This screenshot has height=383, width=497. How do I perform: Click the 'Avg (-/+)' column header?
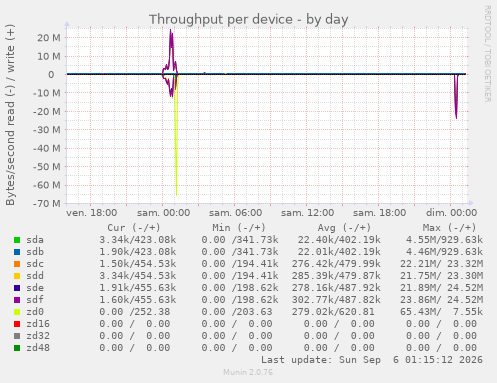click(344, 228)
